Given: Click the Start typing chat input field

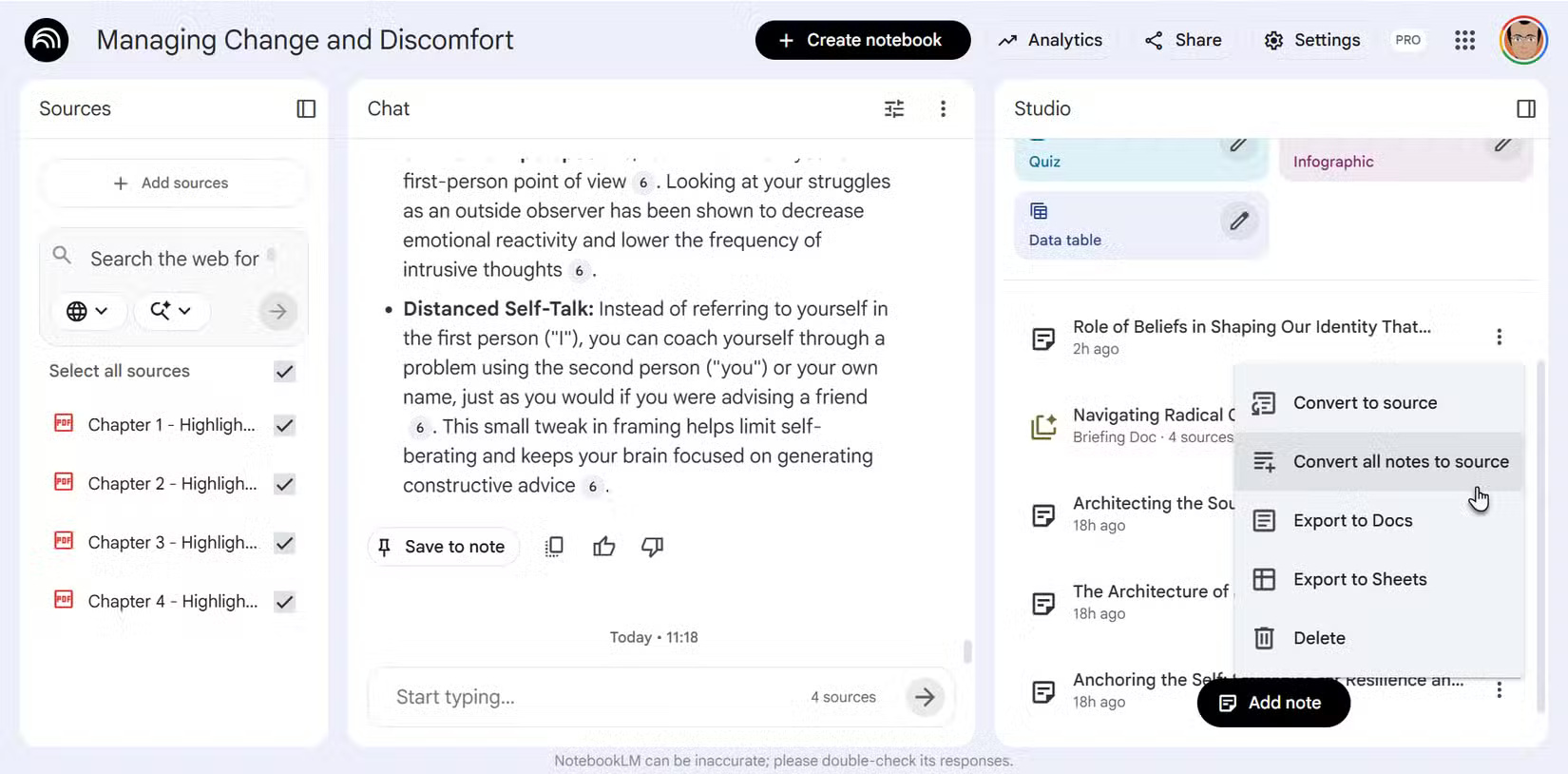Looking at the screenshot, I should 570,697.
